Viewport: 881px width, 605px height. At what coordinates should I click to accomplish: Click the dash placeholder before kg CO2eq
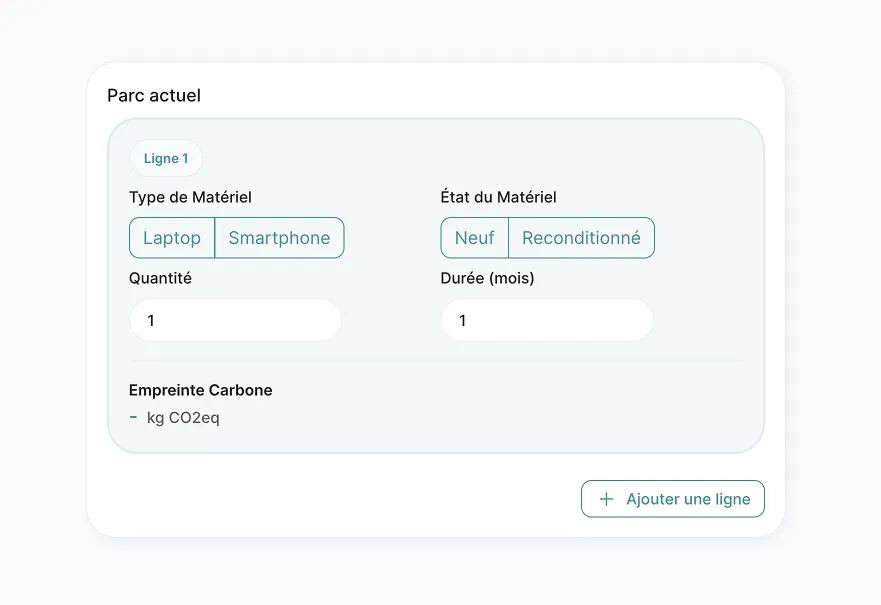(x=133, y=417)
